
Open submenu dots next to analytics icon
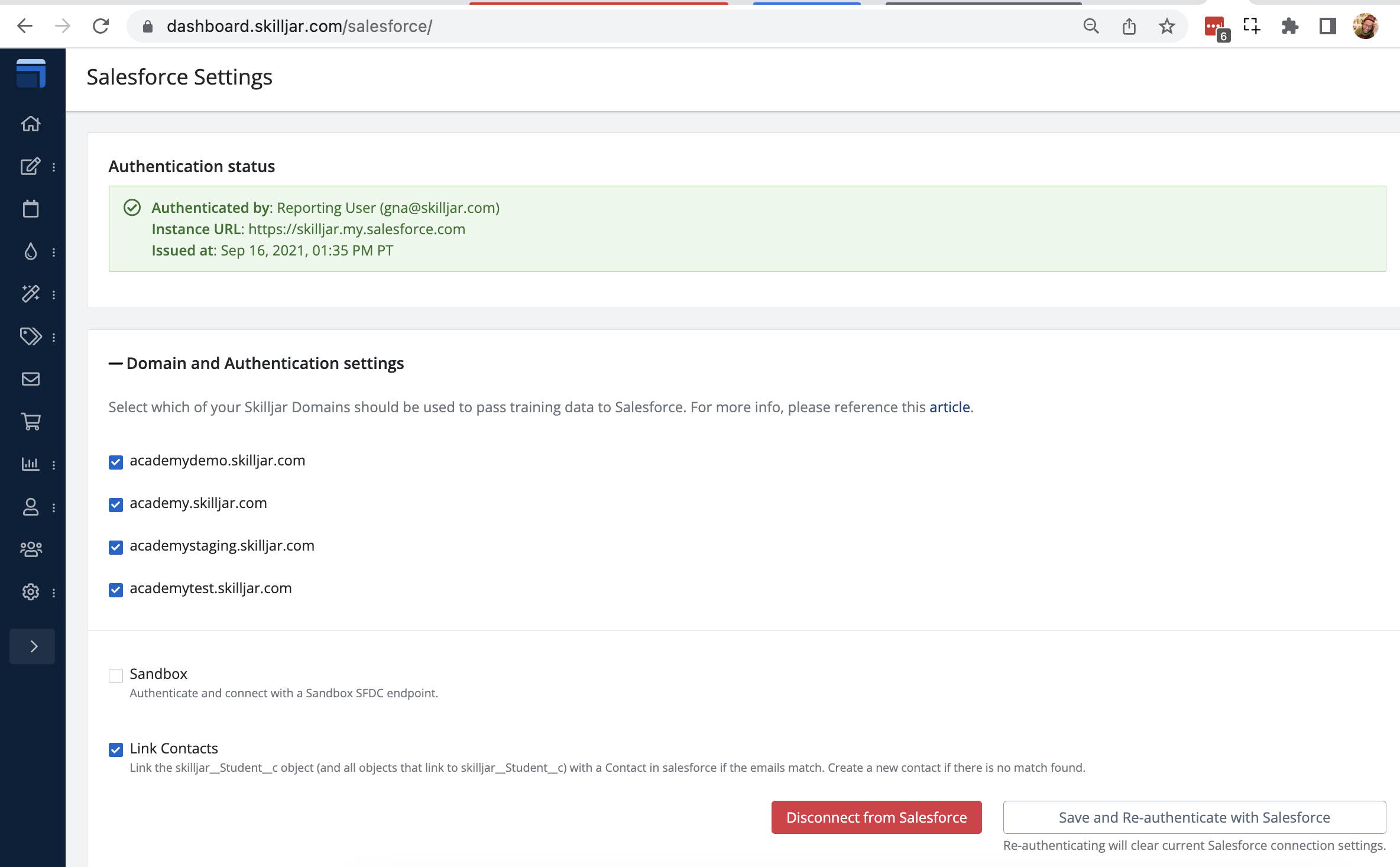tap(54, 465)
